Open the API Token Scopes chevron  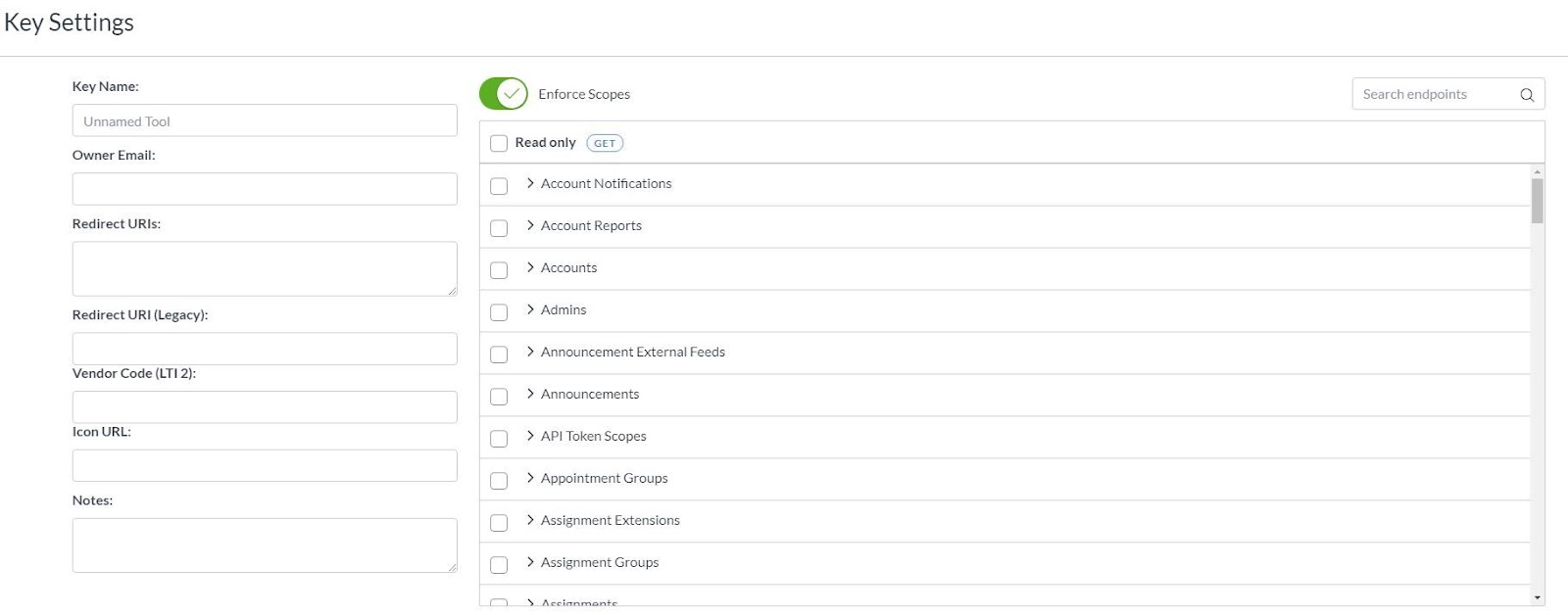coord(530,436)
